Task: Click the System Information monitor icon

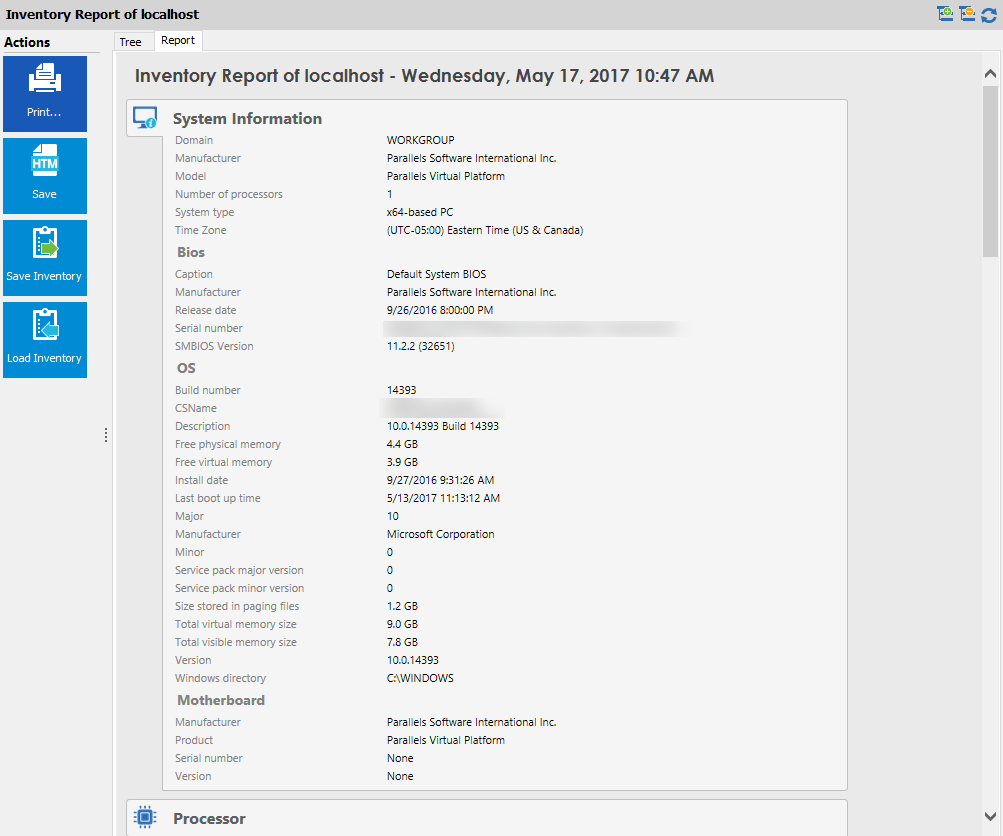Action: (x=145, y=119)
